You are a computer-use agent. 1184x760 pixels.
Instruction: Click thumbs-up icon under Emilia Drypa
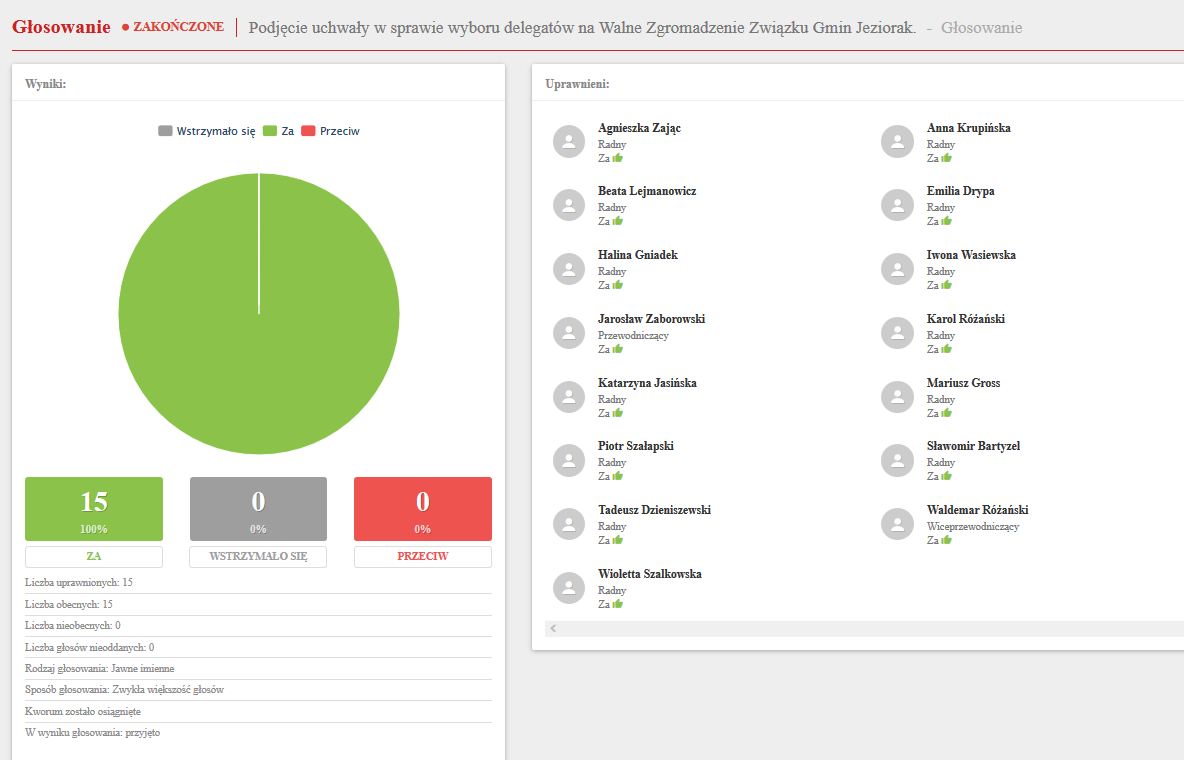click(946, 221)
